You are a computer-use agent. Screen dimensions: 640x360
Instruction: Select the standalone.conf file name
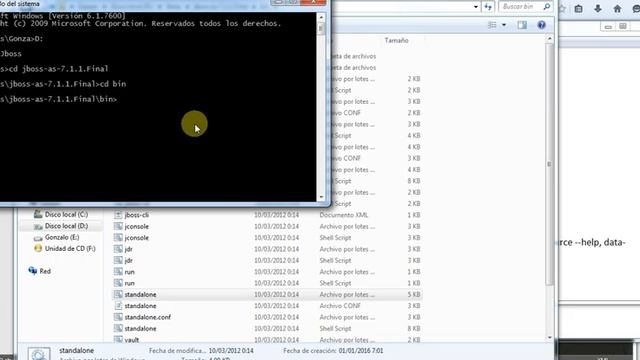pyautogui.click(x=148, y=317)
